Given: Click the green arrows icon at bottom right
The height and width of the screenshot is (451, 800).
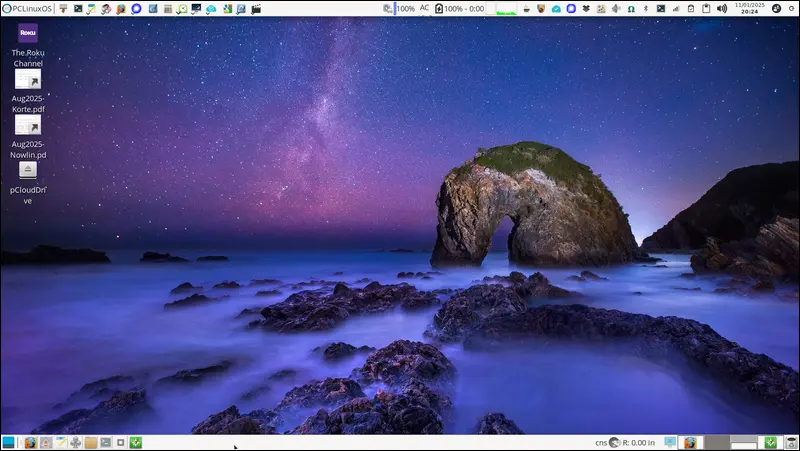Looking at the screenshot, I should (x=771, y=442).
